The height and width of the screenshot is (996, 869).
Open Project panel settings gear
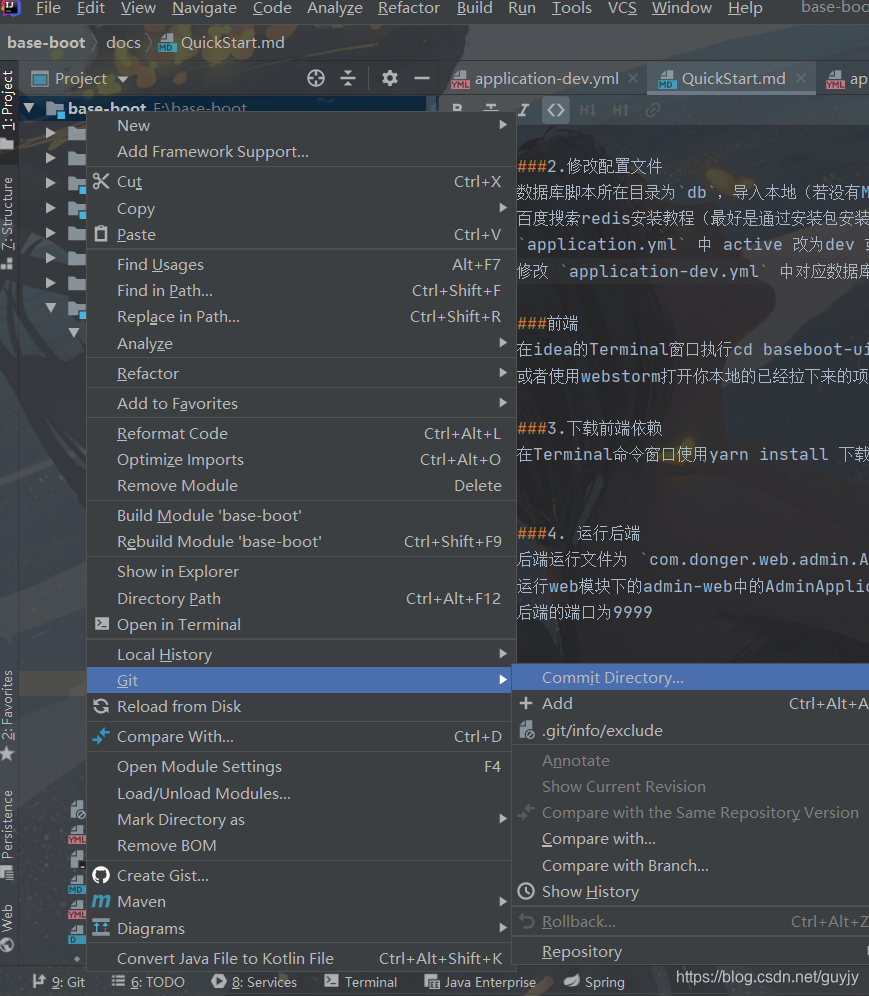(x=389, y=78)
